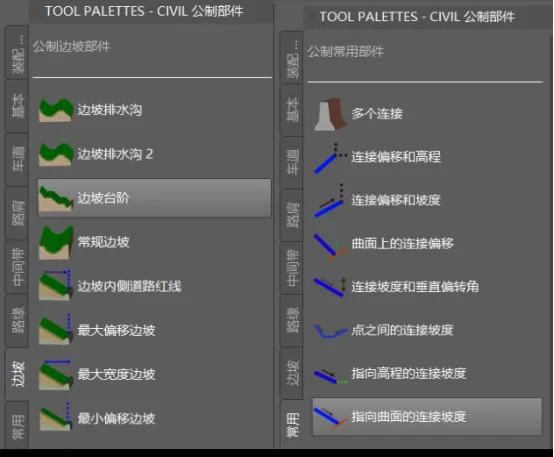The height and width of the screenshot is (457, 554).
Task: Click the 常规边坡 label text
Action: (104, 242)
